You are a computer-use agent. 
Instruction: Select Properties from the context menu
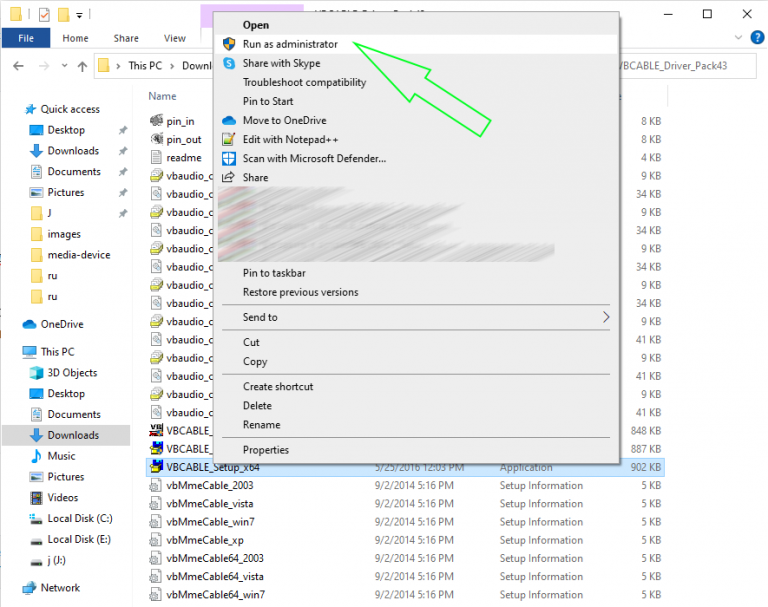tap(266, 450)
